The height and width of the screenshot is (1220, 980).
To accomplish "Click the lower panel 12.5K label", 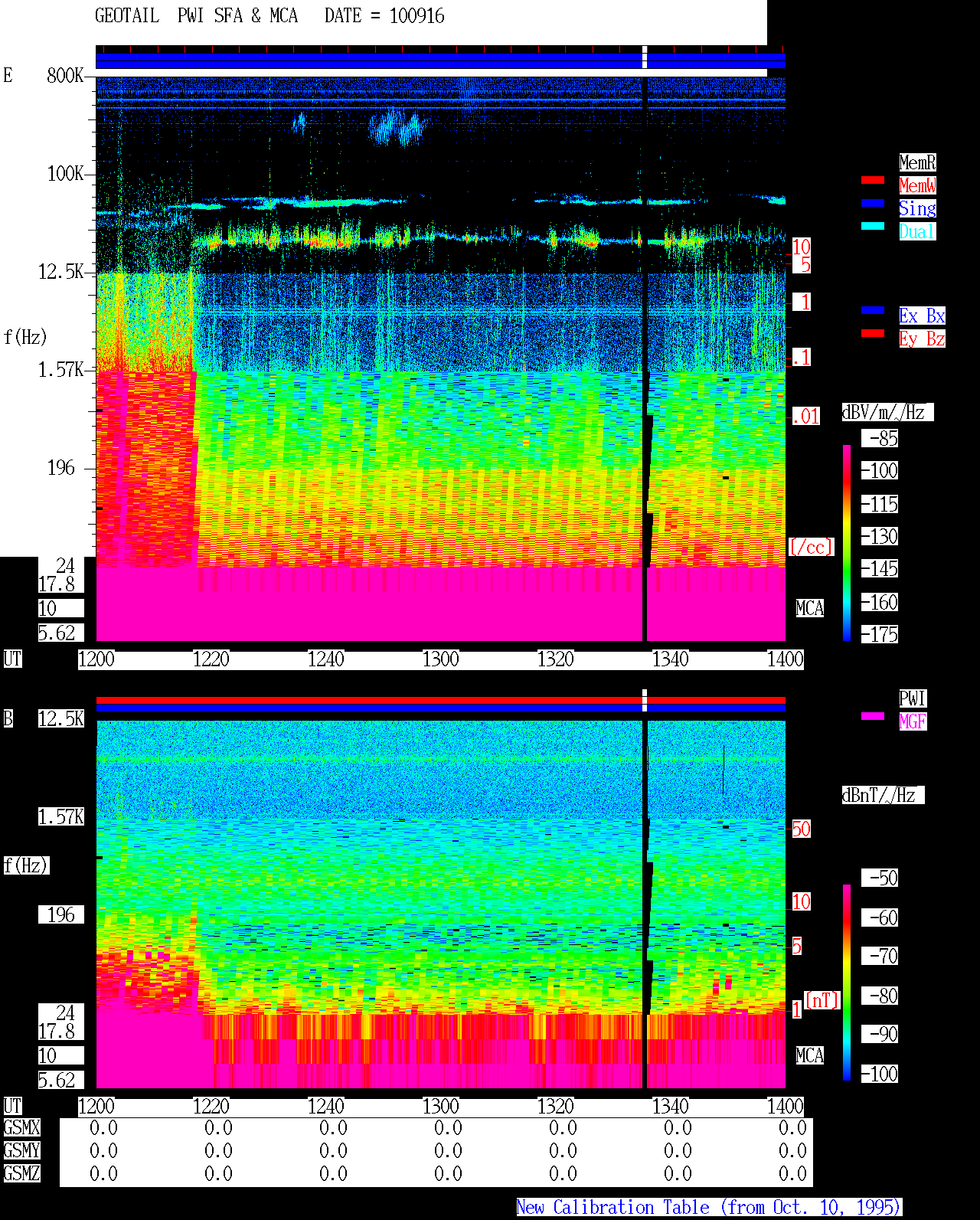I will [x=61, y=718].
